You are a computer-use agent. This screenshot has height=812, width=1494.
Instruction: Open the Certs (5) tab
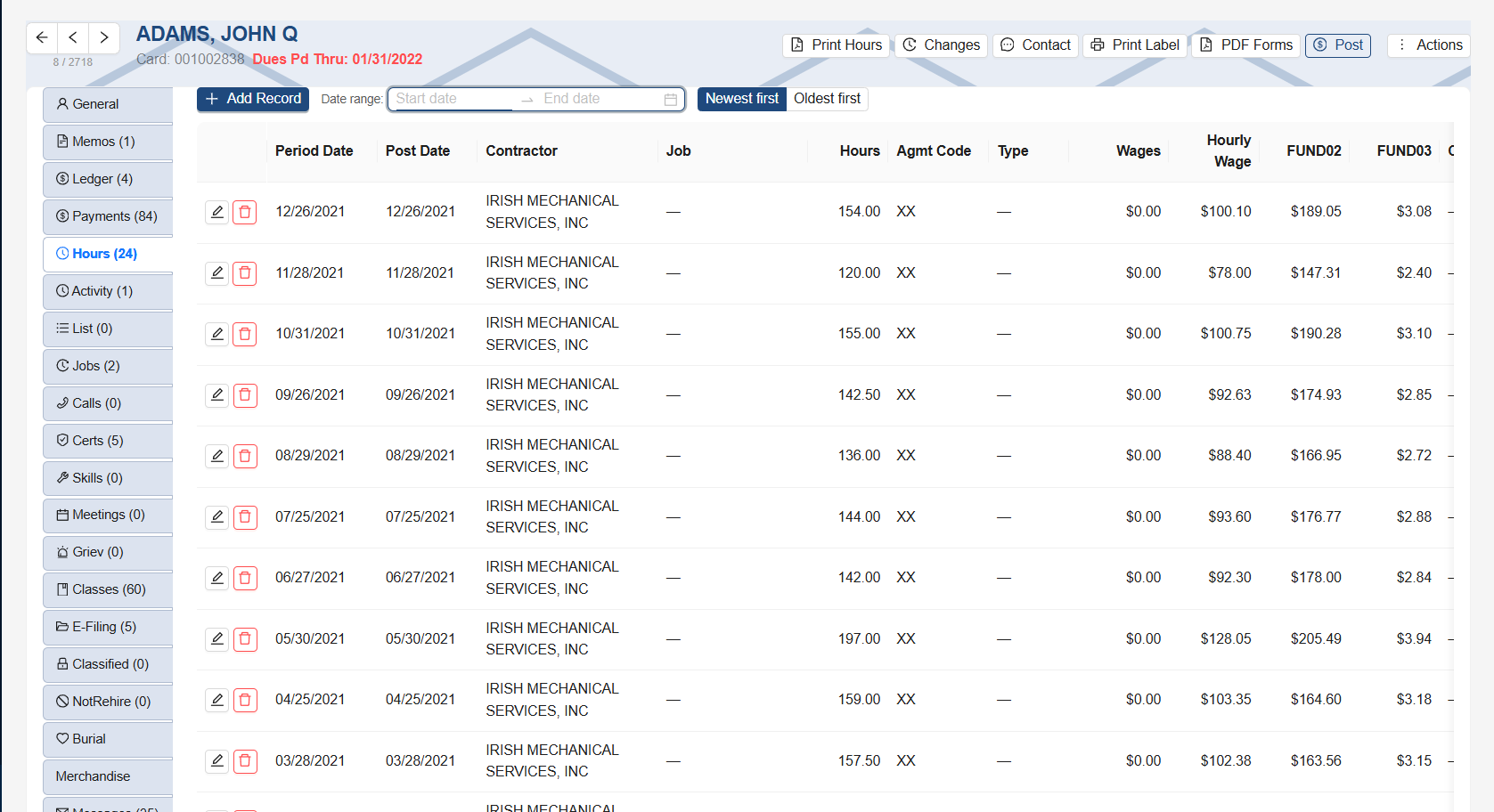point(108,441)
